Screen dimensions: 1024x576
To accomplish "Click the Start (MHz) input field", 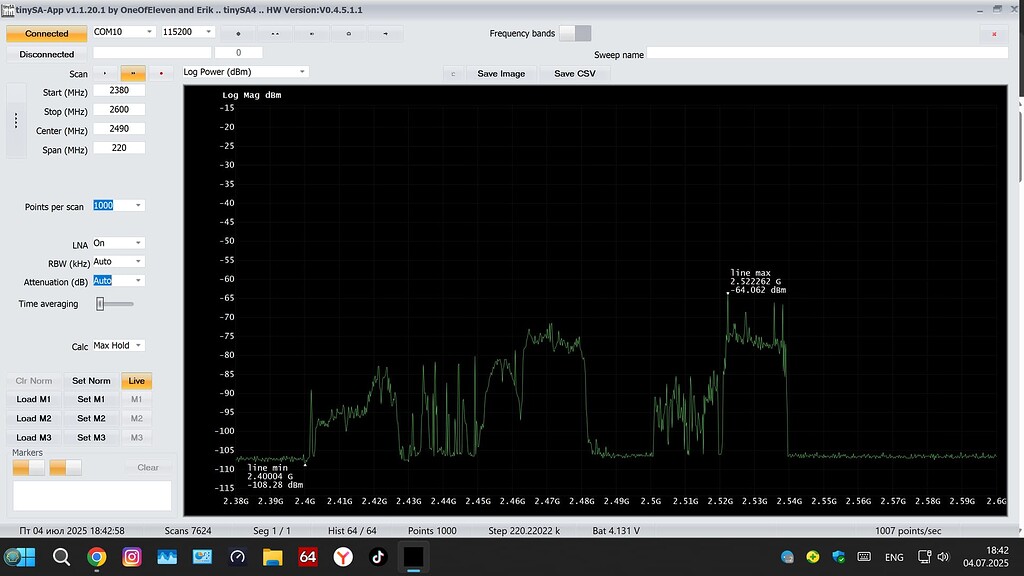I will pos(119,90).
